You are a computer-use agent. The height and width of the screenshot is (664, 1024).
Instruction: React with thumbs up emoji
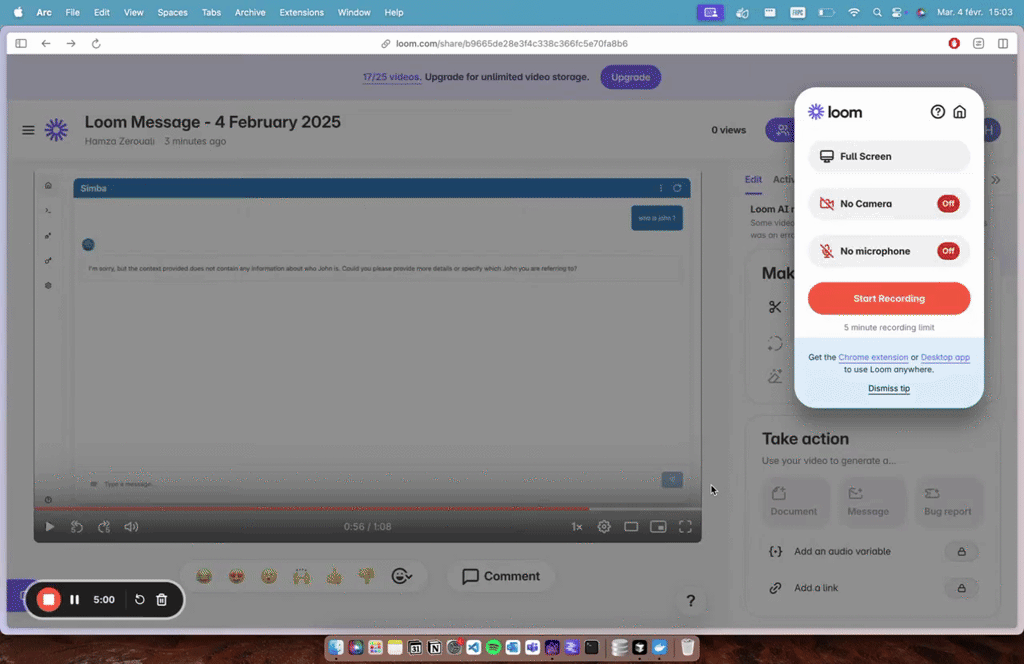pos(334,576)
